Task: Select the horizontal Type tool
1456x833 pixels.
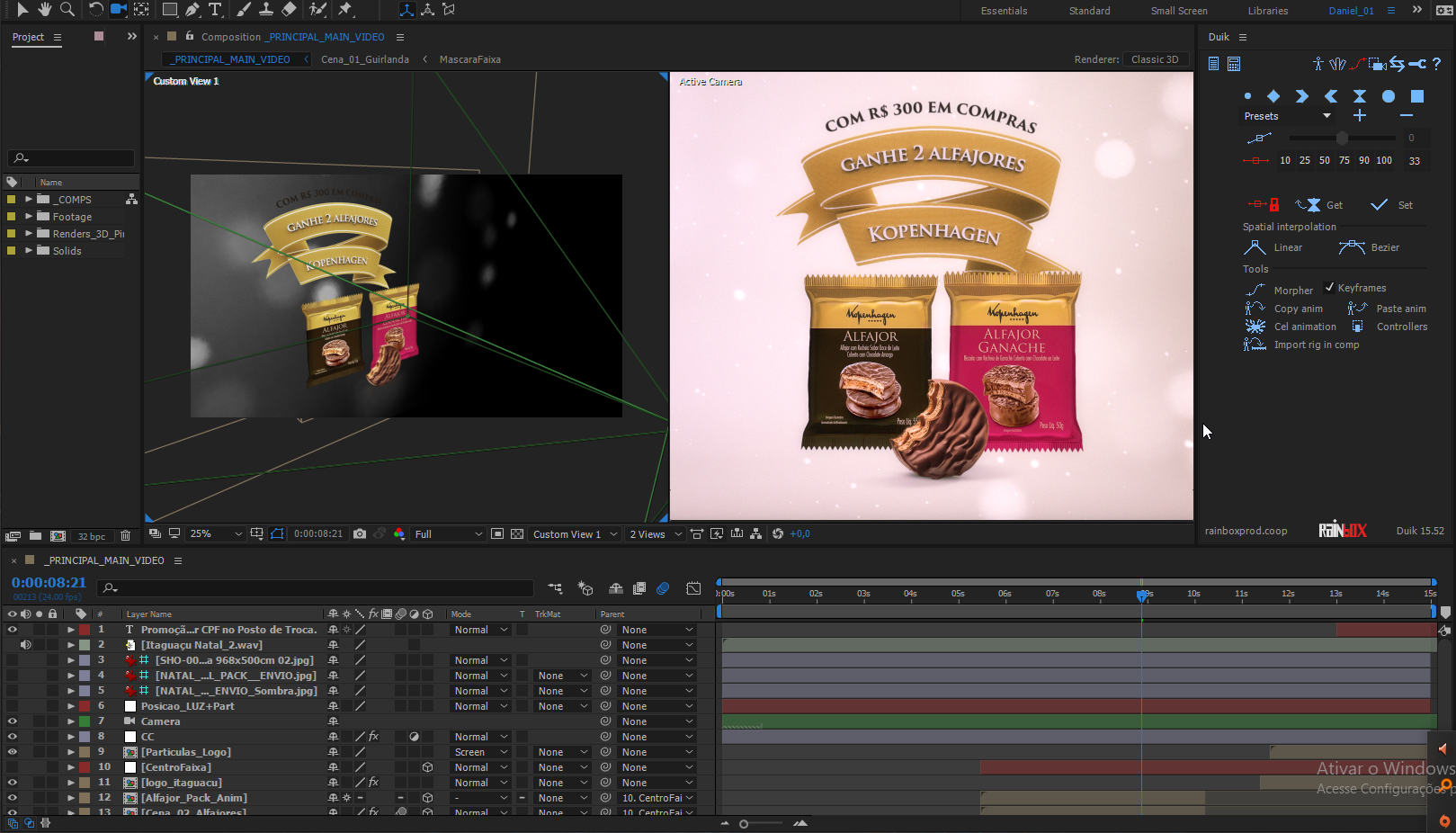Action: (x=215, y=10)
